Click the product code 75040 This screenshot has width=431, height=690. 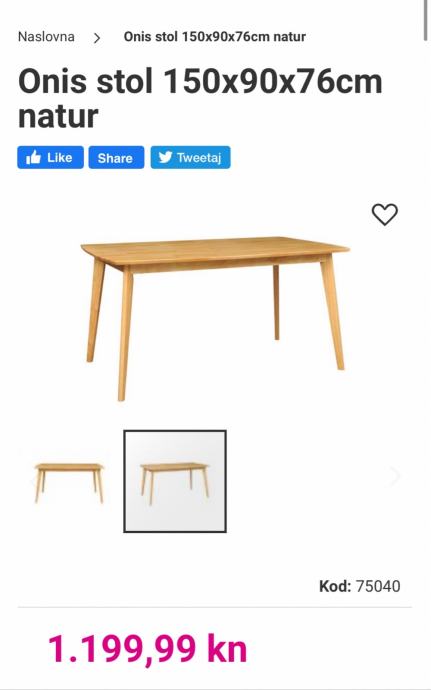[x=378, y=587]
